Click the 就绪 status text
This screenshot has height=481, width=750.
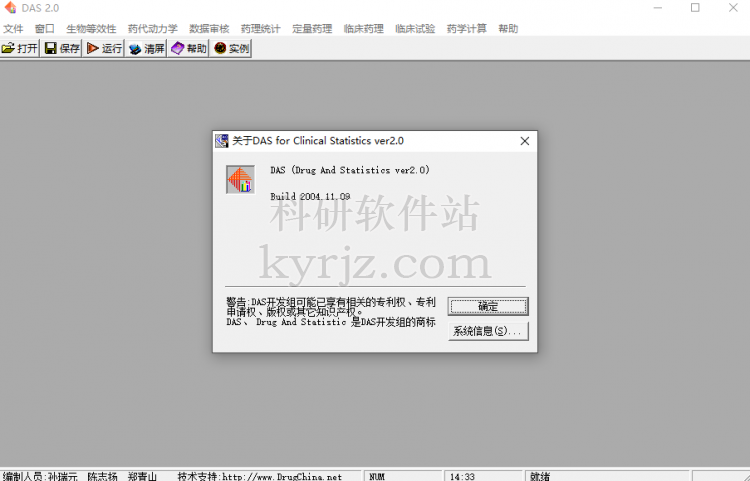coord(540,477)
